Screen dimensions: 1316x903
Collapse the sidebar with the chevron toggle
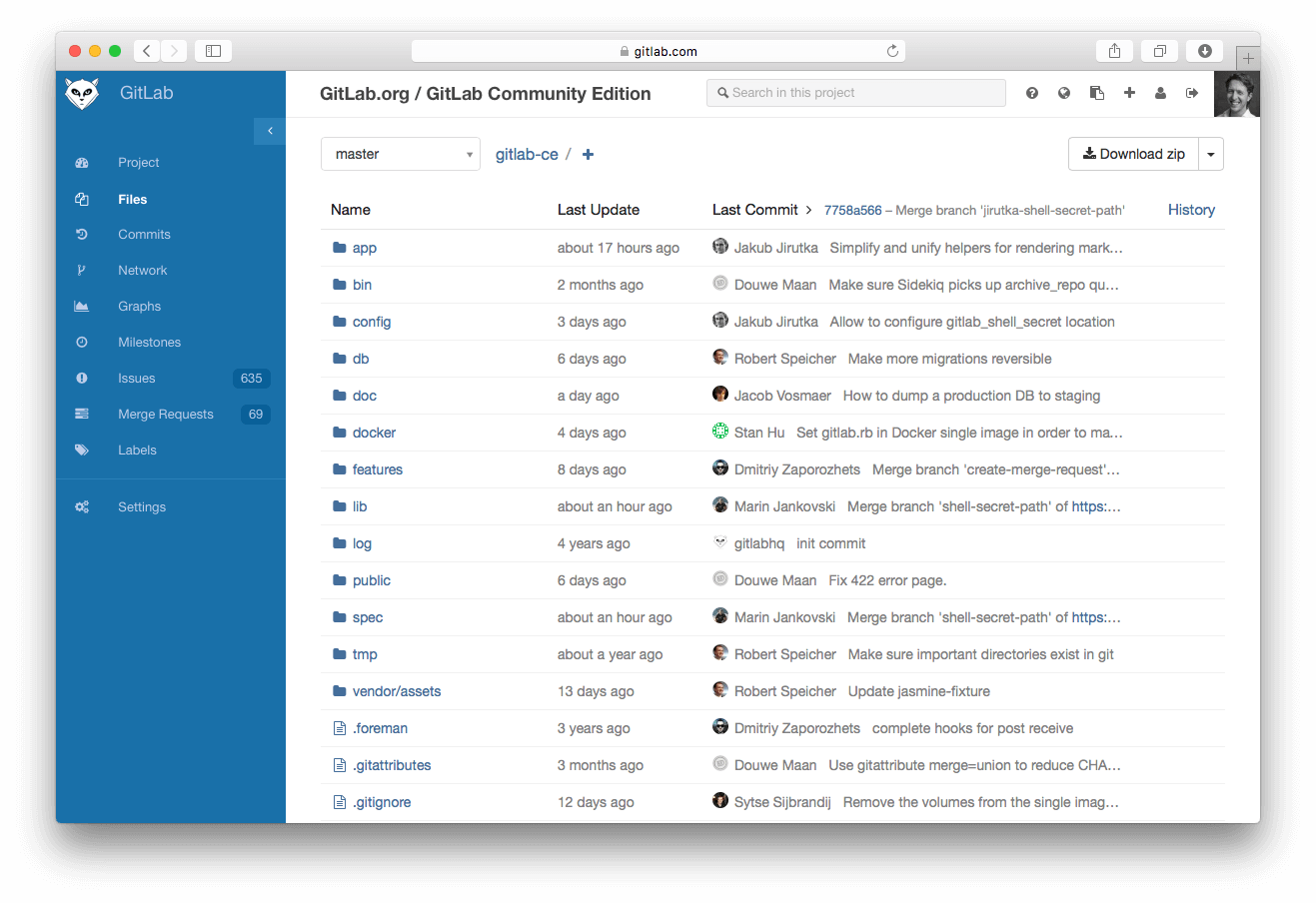point(270,131)
